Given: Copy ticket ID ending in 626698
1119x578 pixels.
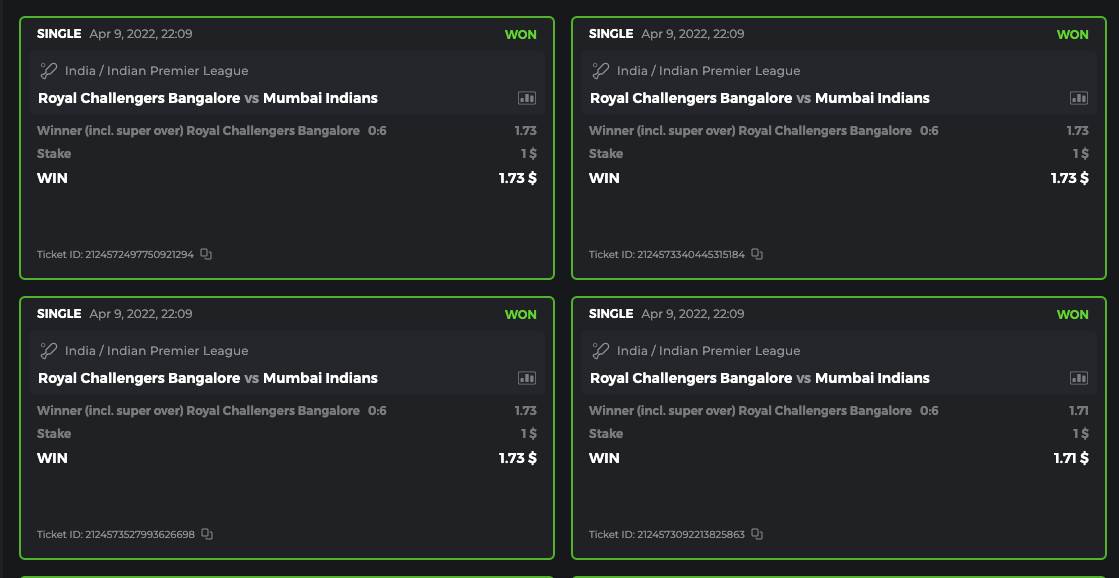Looking at the screenshot, I should click(207, 534).
